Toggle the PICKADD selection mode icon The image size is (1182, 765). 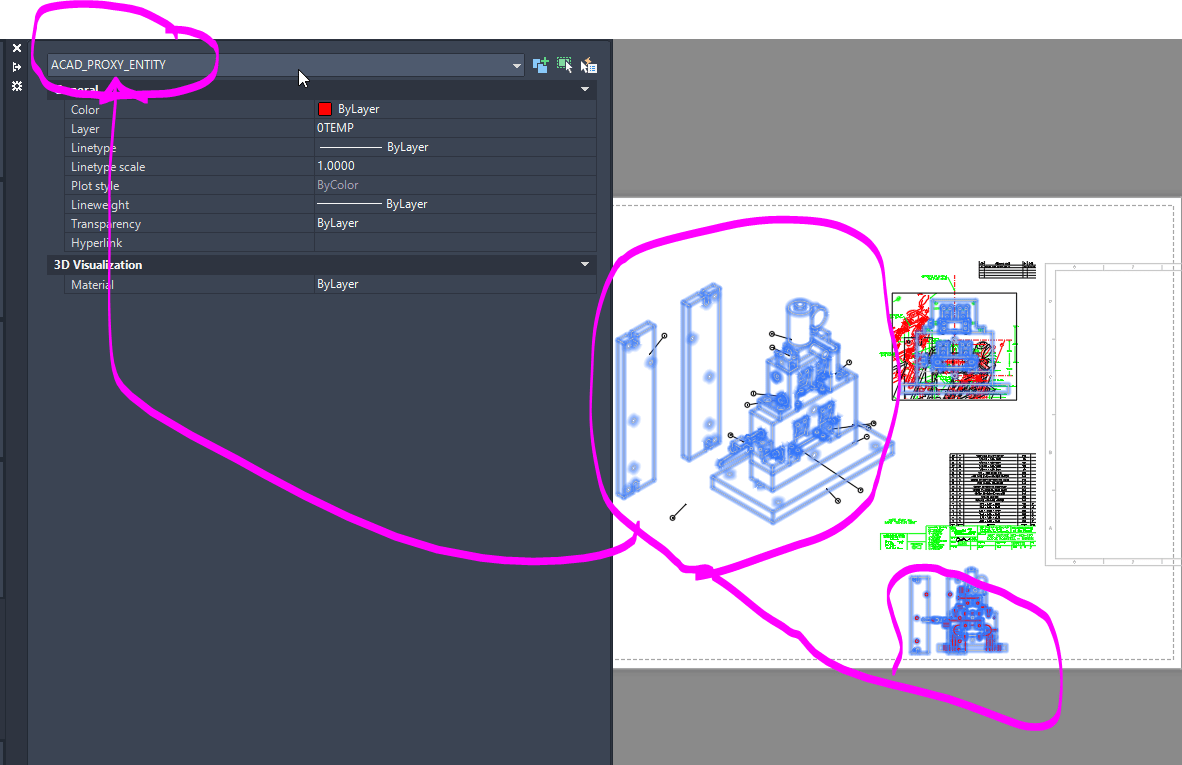pyautogui.click(x=540, y=65)
